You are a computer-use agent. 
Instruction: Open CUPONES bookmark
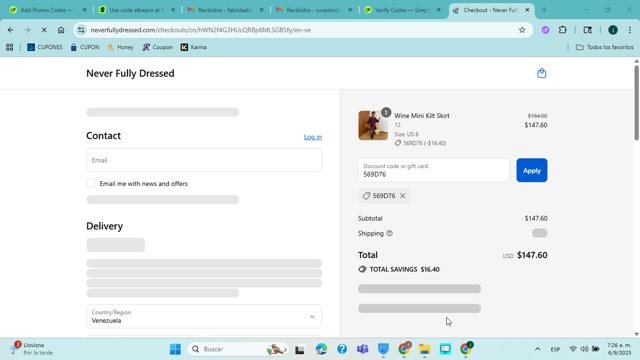pyautogui.click(x=44, y=47)
